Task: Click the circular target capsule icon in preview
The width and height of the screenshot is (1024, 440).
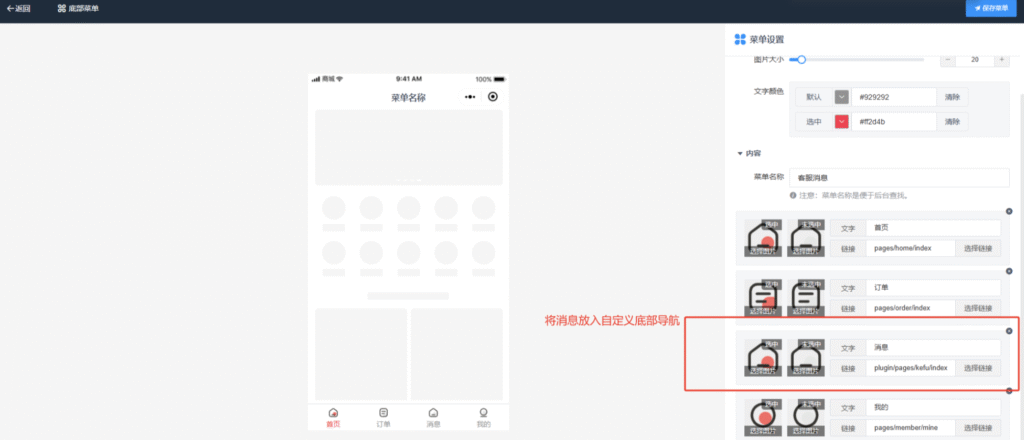Action: (x=492, y=97)
